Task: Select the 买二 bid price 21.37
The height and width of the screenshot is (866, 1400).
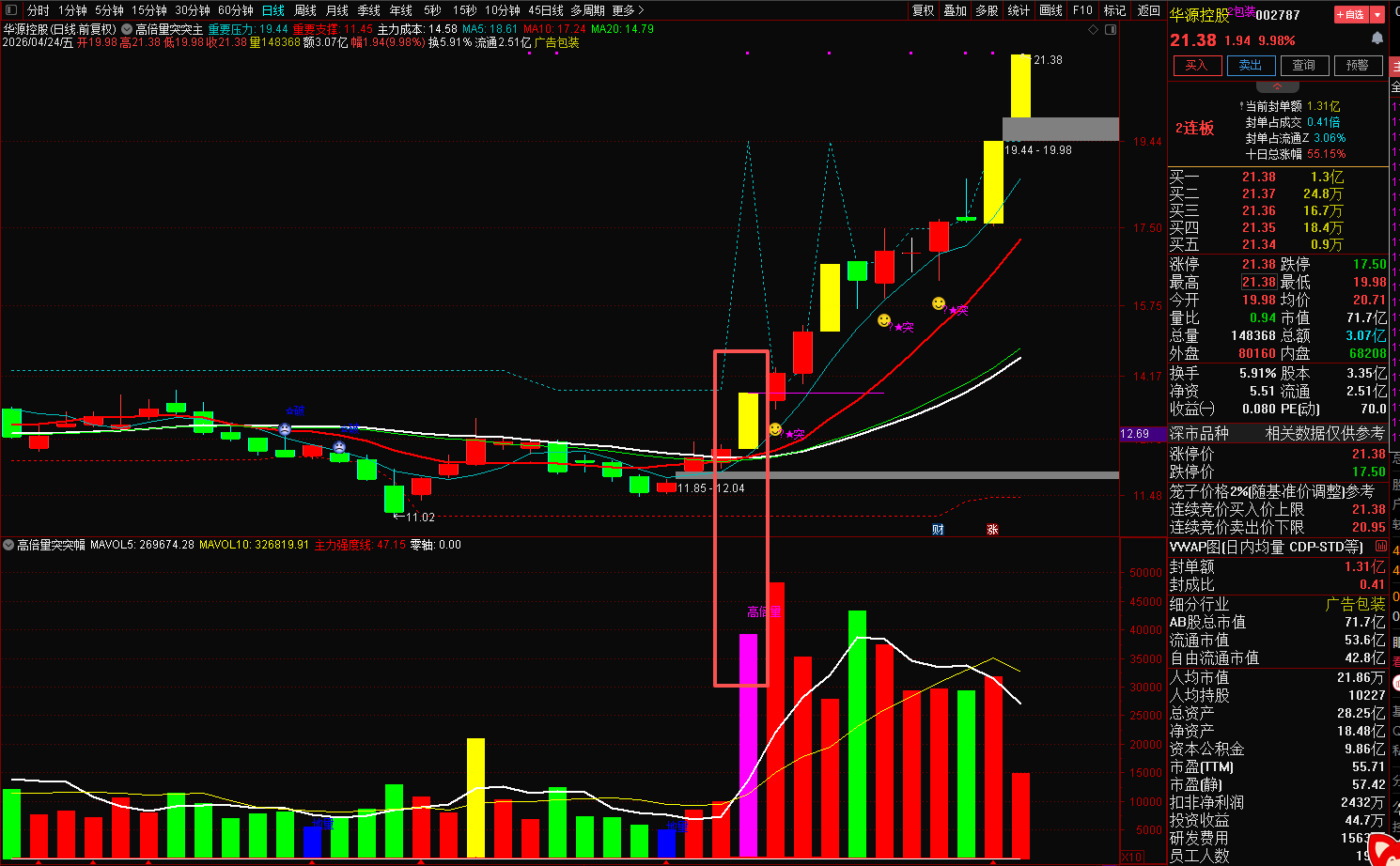Action: [1258, 193]
